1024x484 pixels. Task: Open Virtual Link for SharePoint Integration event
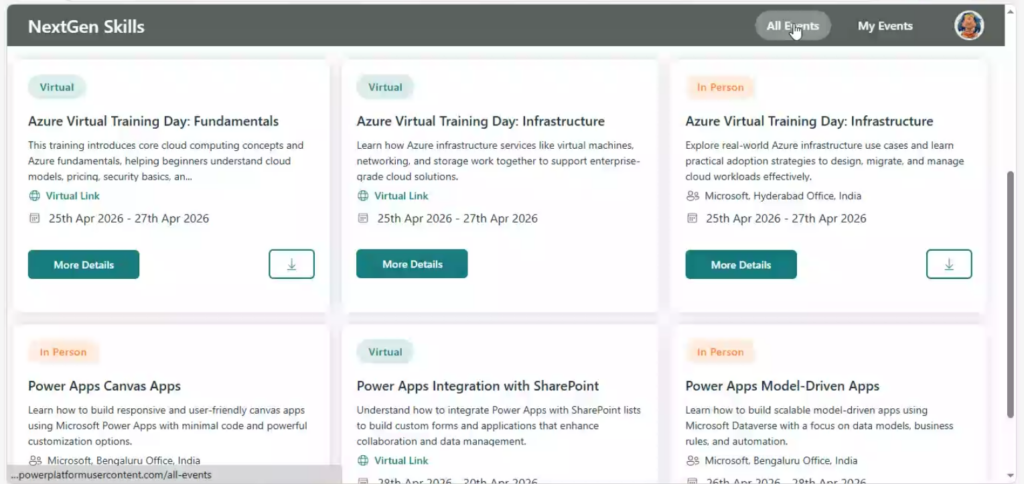(401, 461)
